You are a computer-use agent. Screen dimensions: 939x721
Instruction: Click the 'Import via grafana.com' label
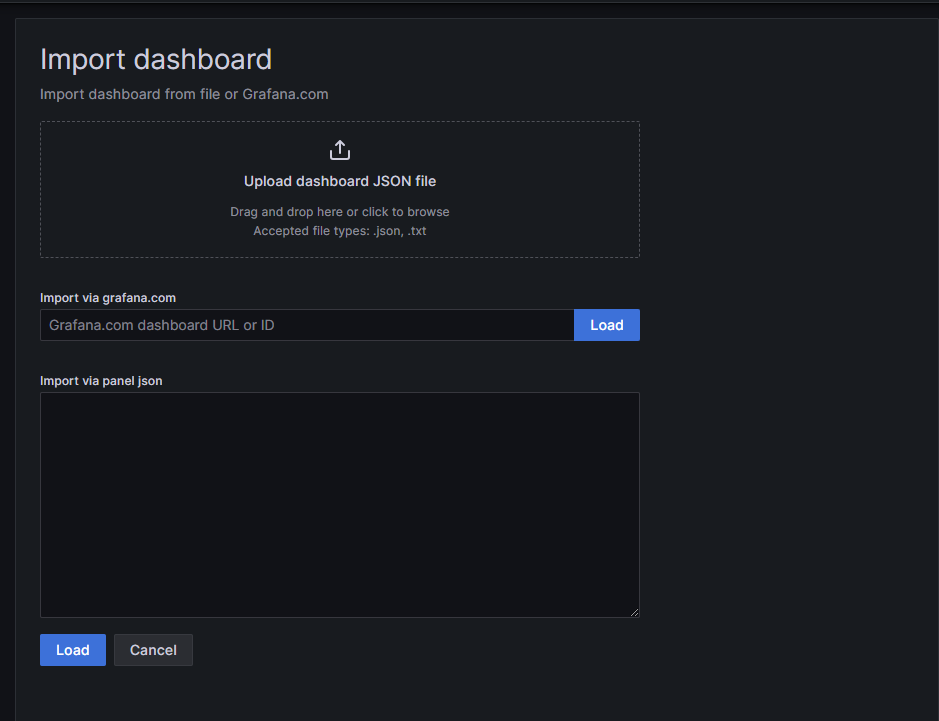[108, 298]
